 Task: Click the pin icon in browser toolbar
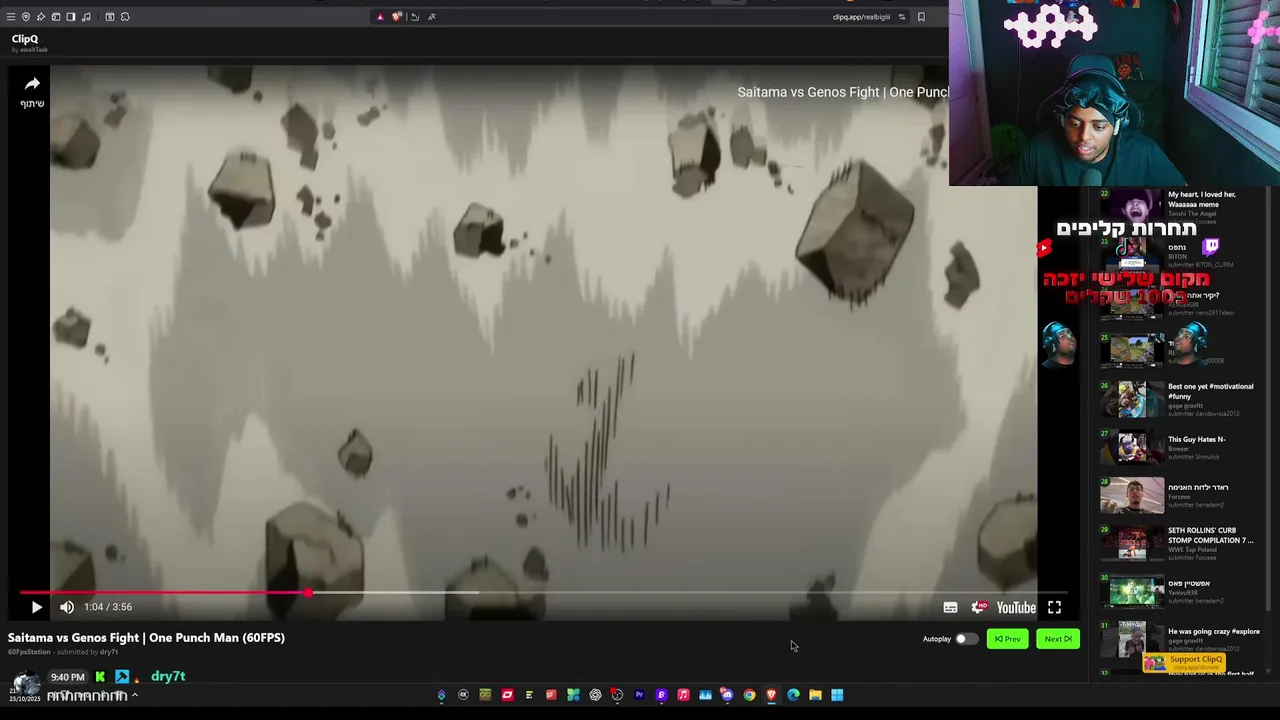[x=41, y=17]
